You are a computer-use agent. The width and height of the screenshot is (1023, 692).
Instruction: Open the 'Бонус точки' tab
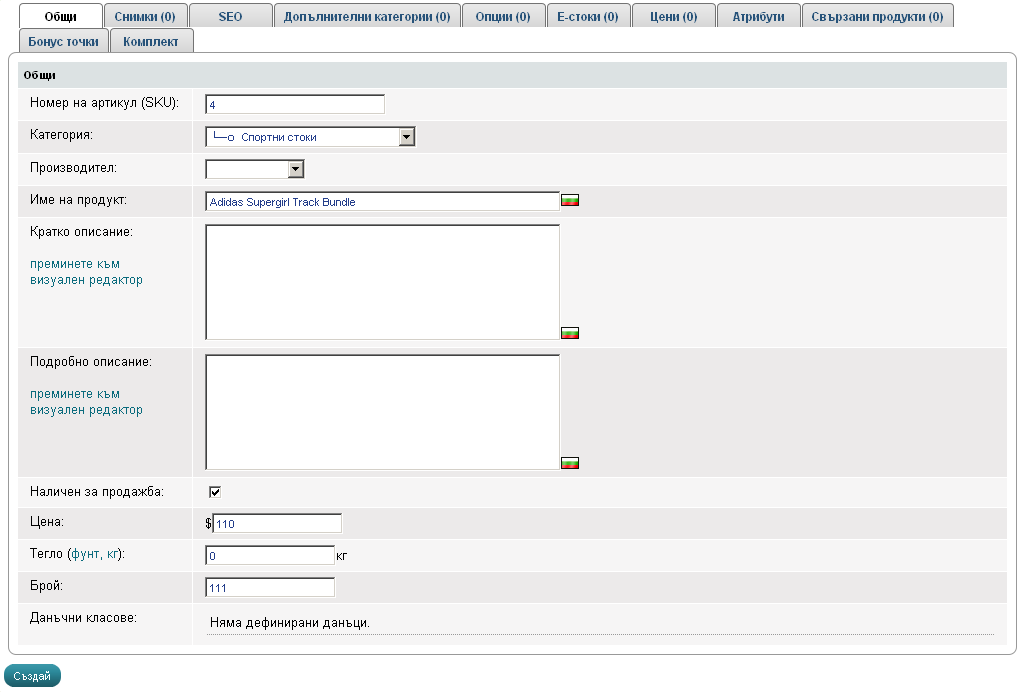(64, 41)
